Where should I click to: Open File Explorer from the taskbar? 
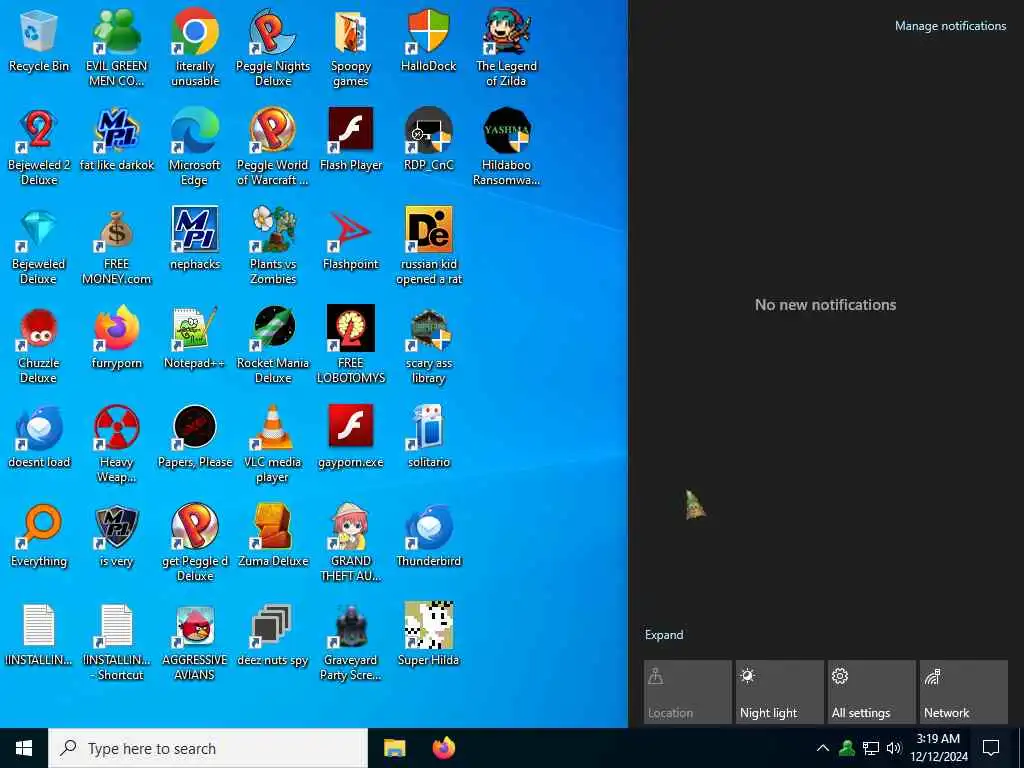(394, 748)
